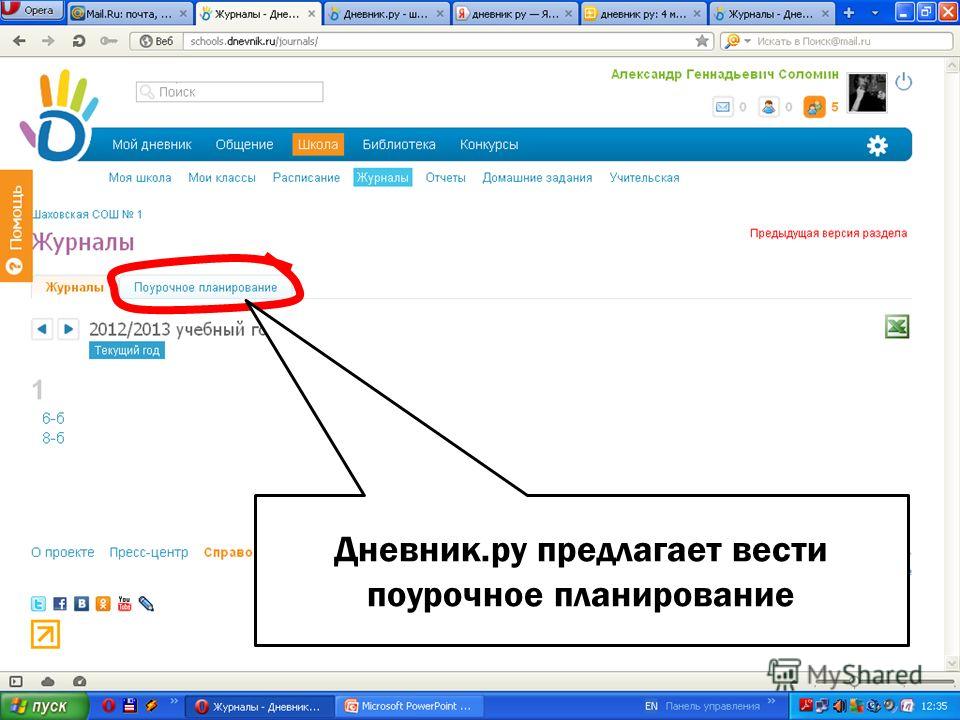The image size is (960, 720).
Task: Open Отчеты submenu link
Action: (446, 178)
